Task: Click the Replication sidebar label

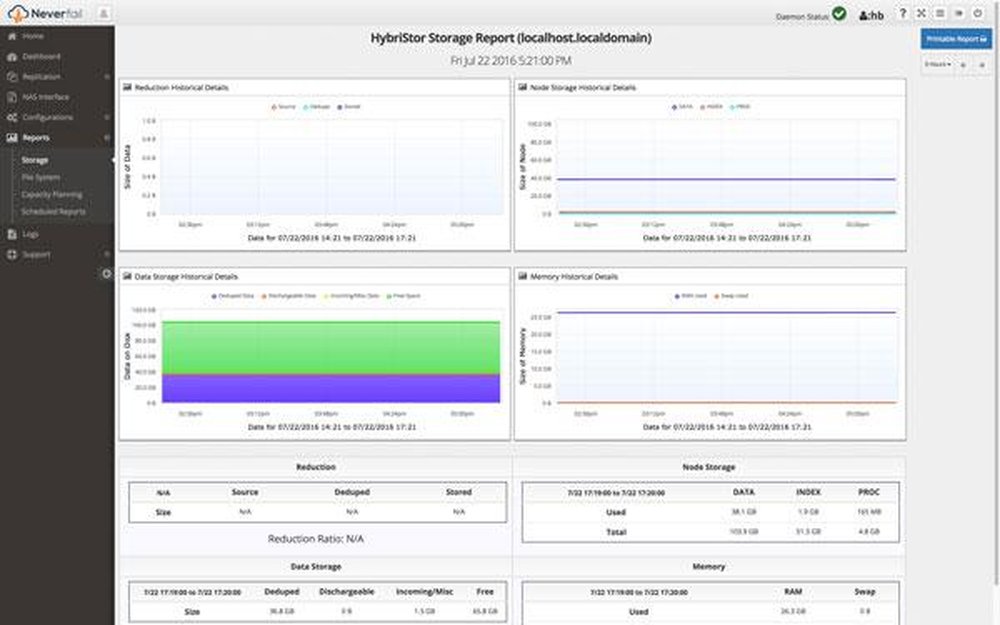Action: (41, 77)
